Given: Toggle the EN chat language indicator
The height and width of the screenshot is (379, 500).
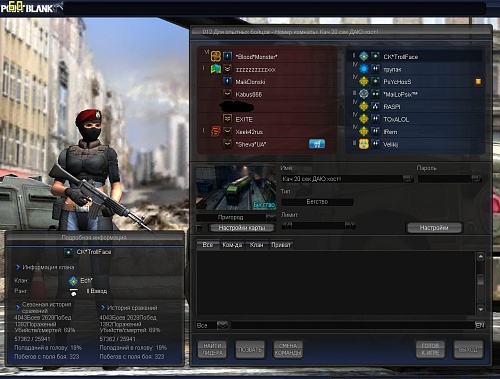Looking at the screenshot, I should (480, 325).
